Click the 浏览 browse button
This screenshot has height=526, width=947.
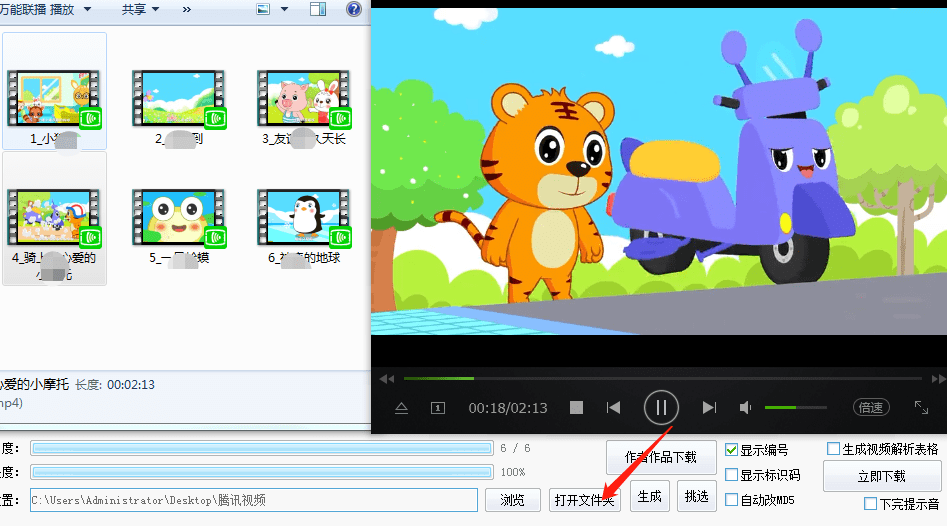(x=513, y=500)
